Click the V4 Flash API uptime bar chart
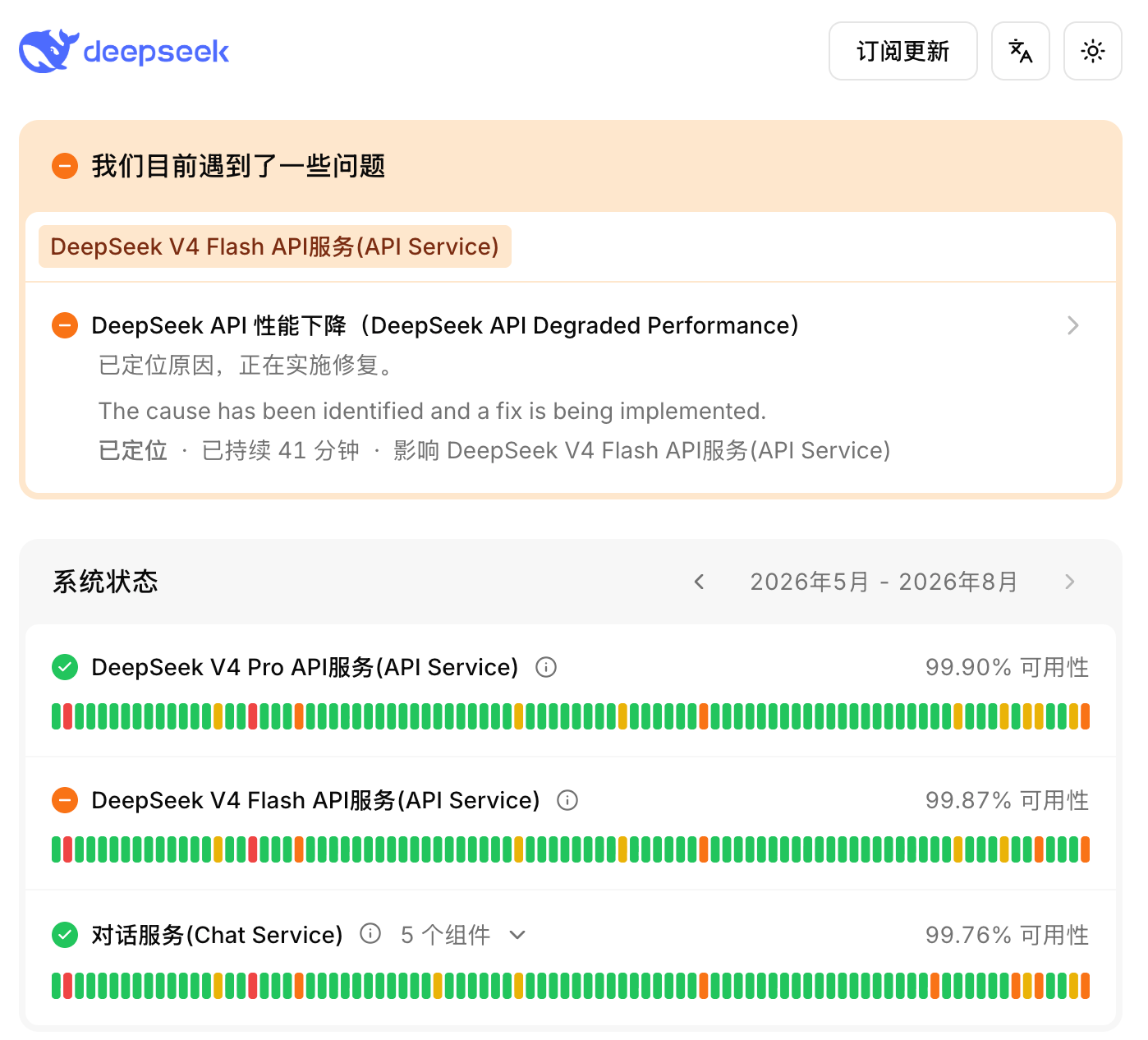Screen dimensions: 1148x1040 (x=571, y=849)
